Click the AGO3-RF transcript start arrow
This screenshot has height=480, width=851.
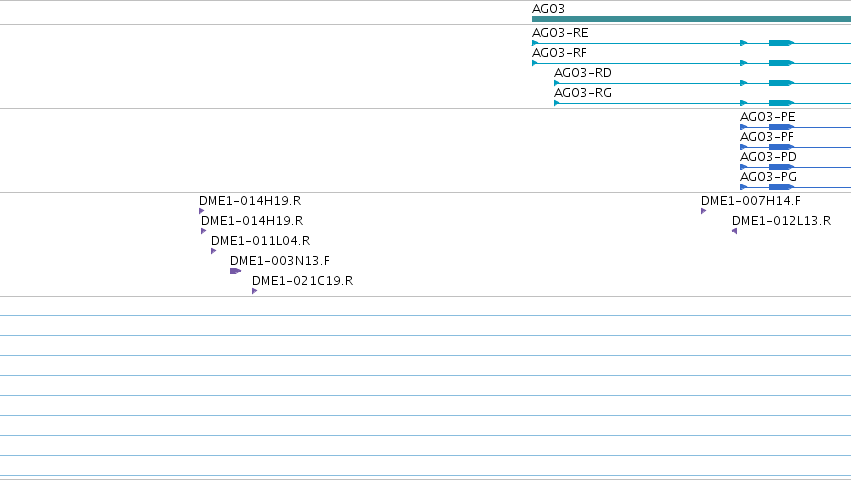(535, 63)
